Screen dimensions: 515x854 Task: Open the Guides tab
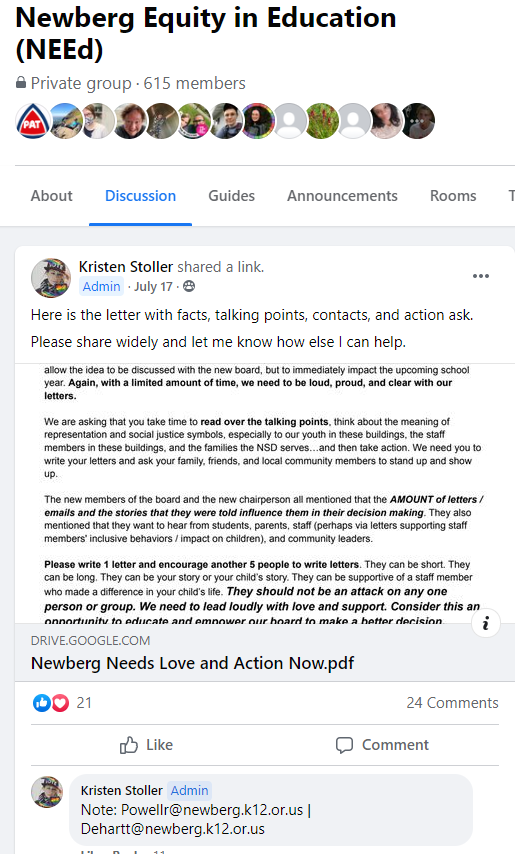point(231,196)
